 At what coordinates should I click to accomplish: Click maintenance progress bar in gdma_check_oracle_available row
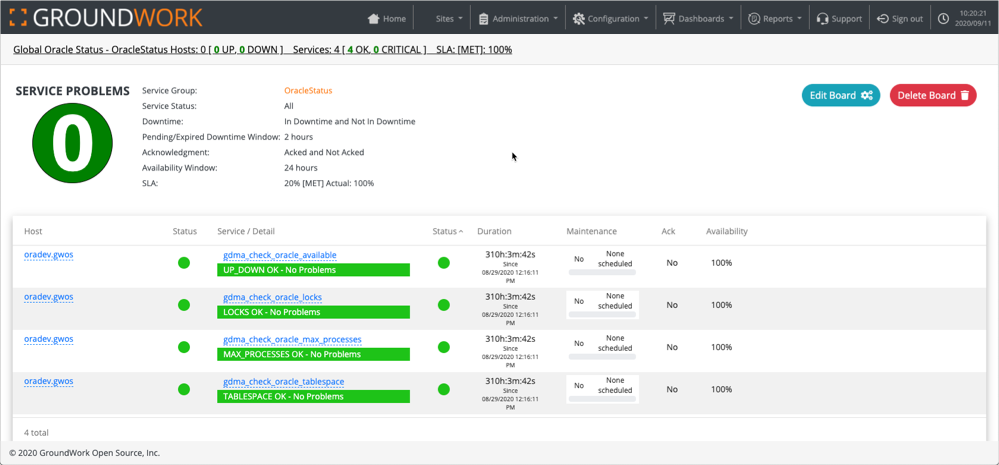coord(602,273)
